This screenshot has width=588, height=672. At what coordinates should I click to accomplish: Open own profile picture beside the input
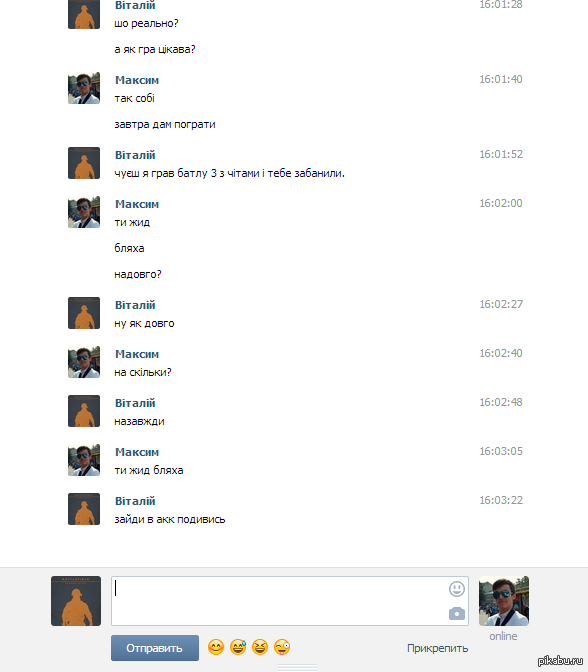click(76, 601)
